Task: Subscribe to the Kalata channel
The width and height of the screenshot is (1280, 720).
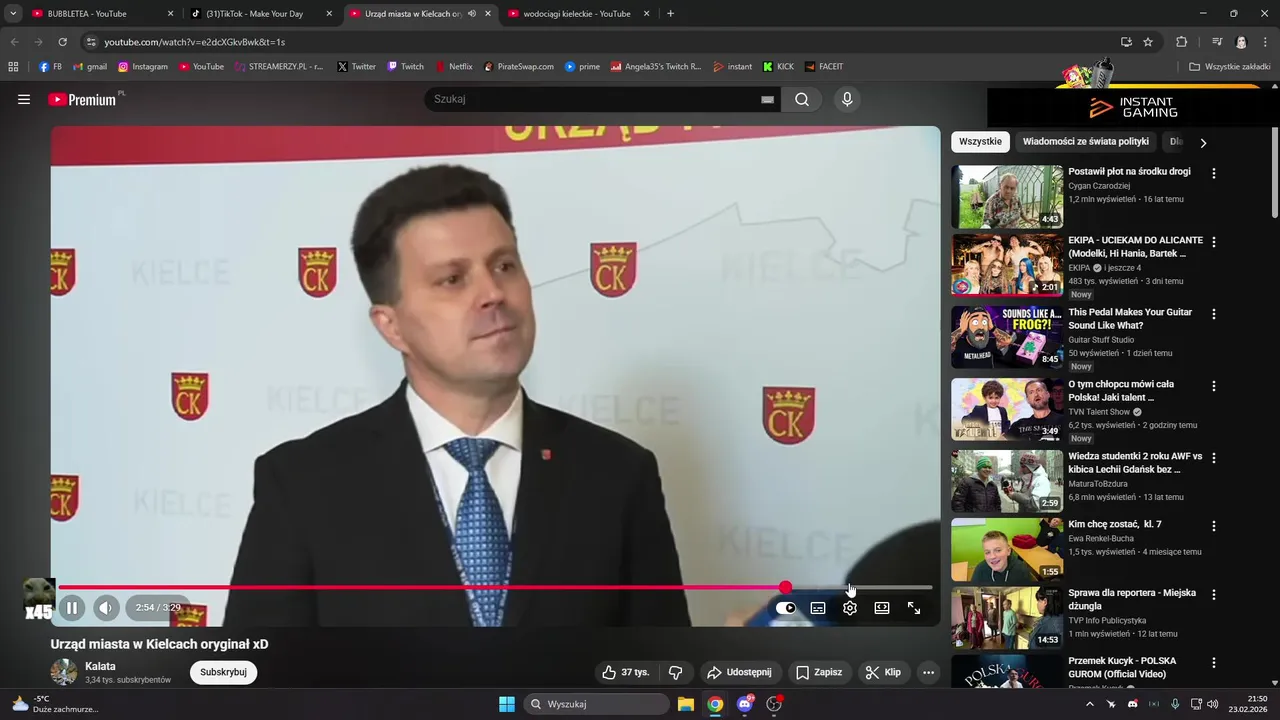Action: pyautogui.click(x=223, y=672)
